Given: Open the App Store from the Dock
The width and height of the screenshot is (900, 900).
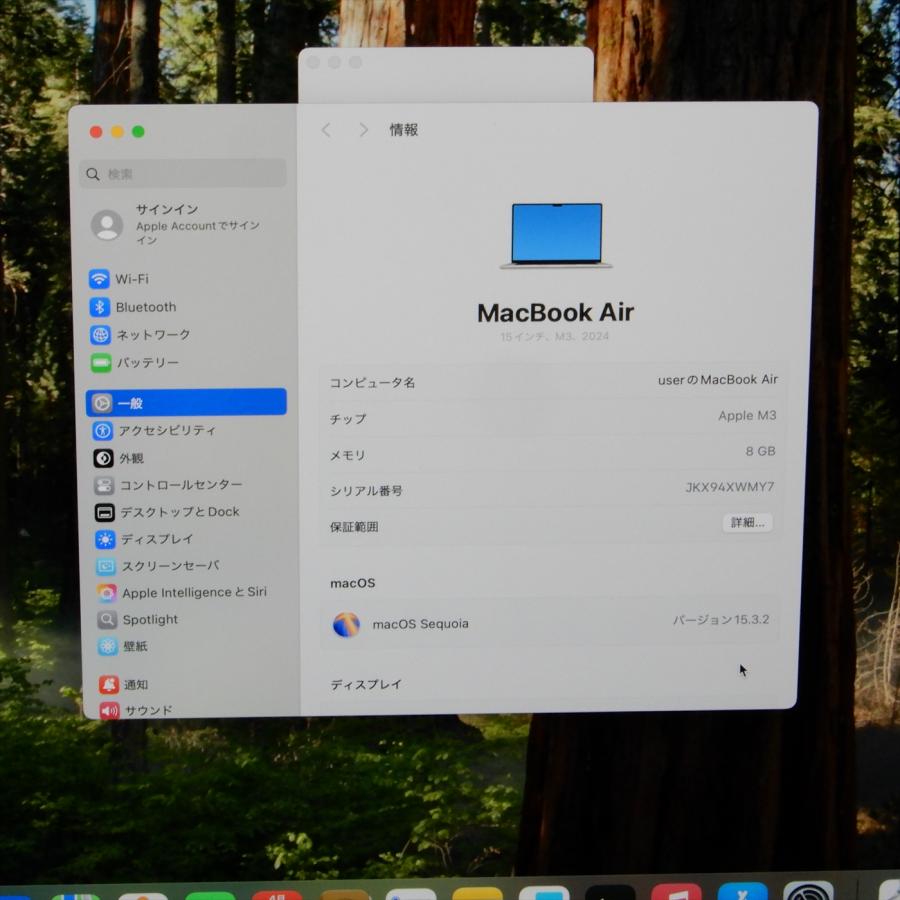Looking at the screenshot, I should [x=742, y=891].
